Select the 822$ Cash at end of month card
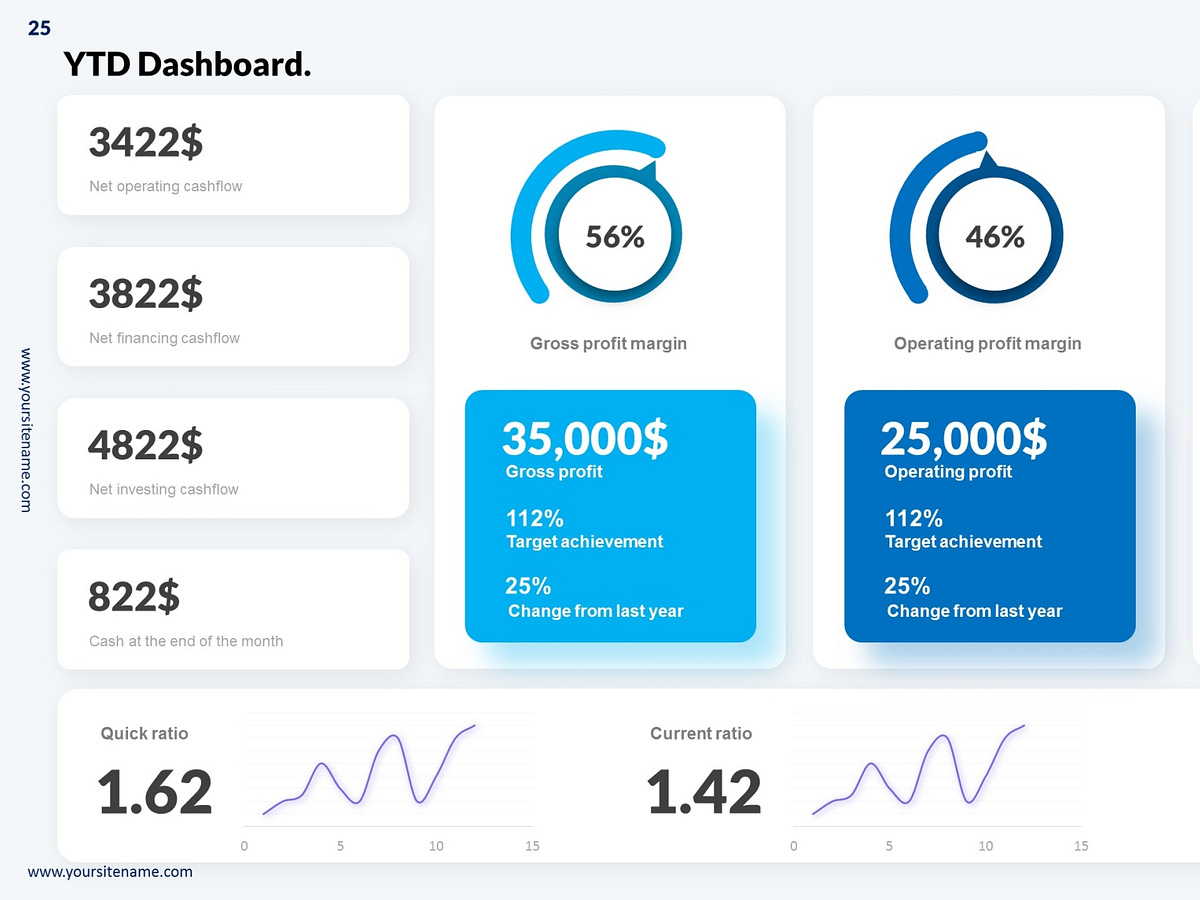 [233, 610]
